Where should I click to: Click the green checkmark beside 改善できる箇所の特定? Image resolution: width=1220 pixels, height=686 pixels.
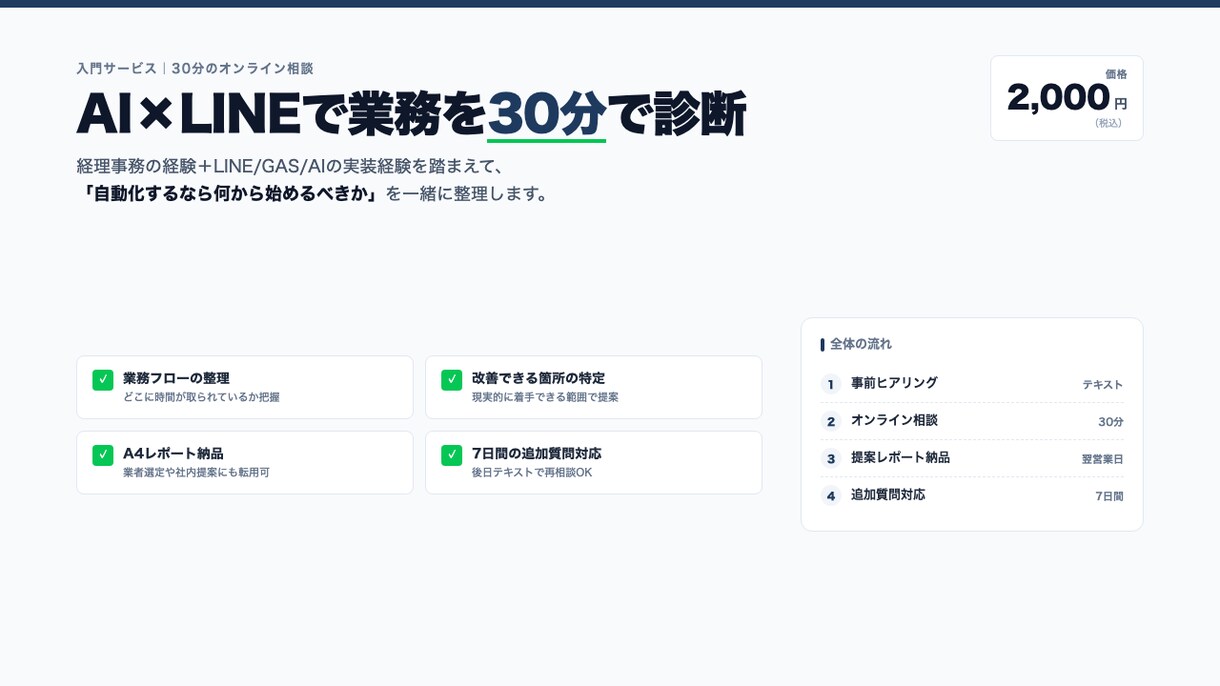tap(452, 380)
